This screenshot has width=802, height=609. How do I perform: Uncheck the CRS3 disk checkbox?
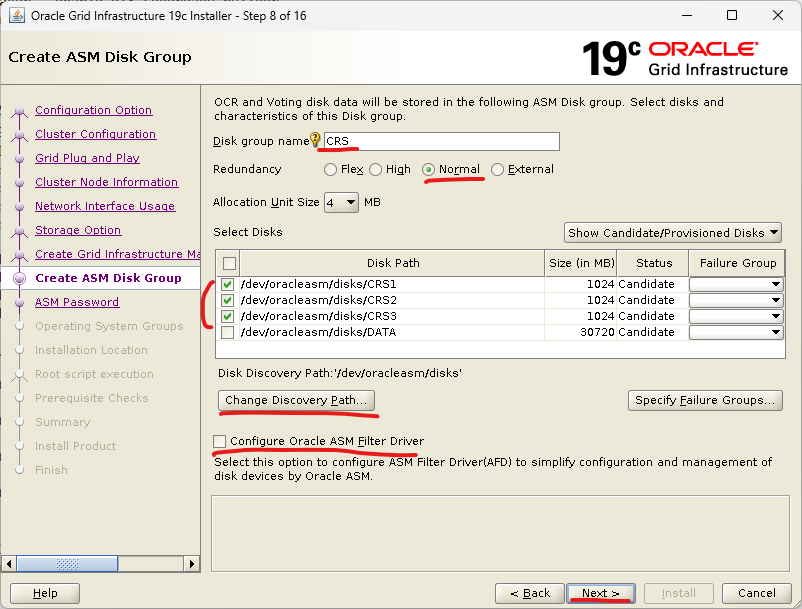click(228, 317)
